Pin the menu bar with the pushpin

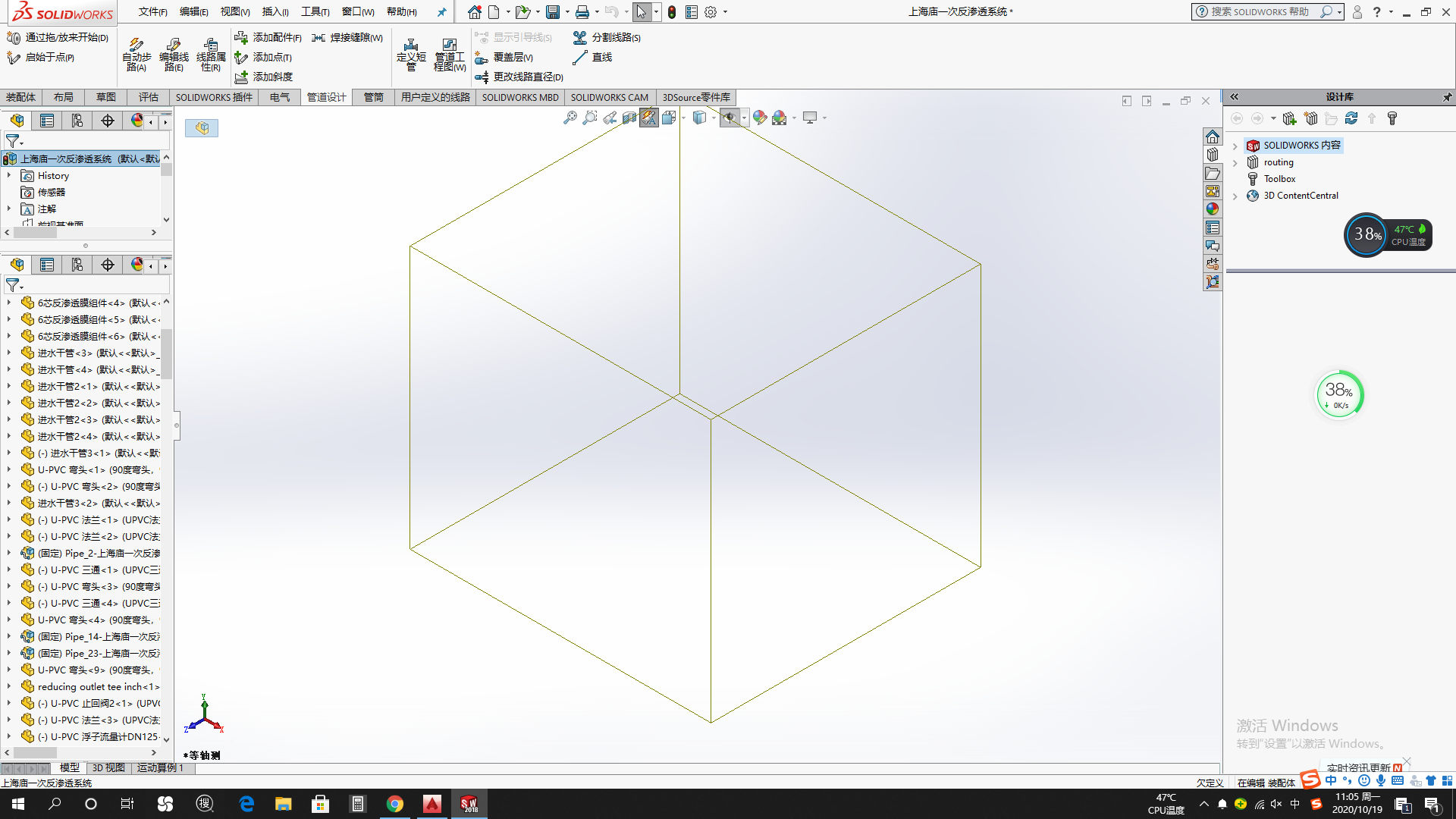tap(441, 12)
